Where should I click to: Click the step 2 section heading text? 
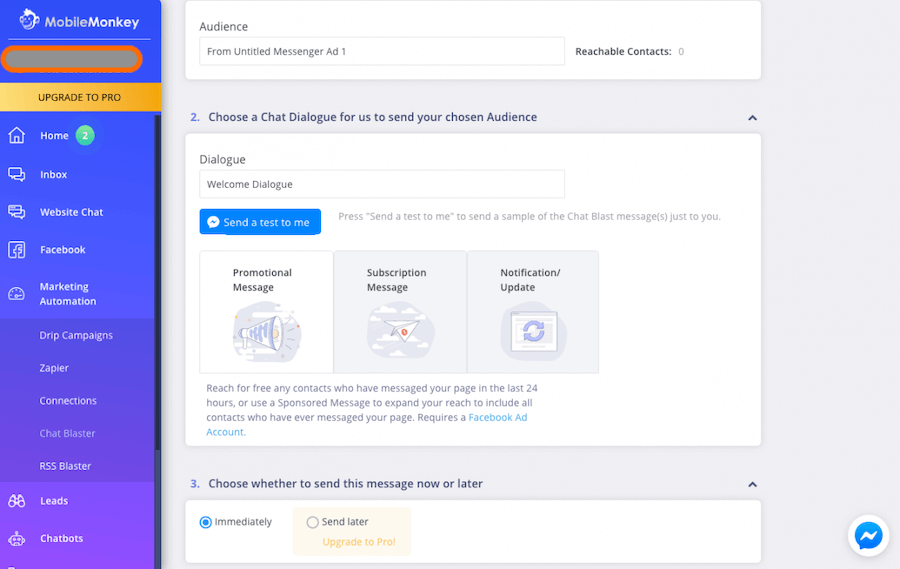(373, 117)
